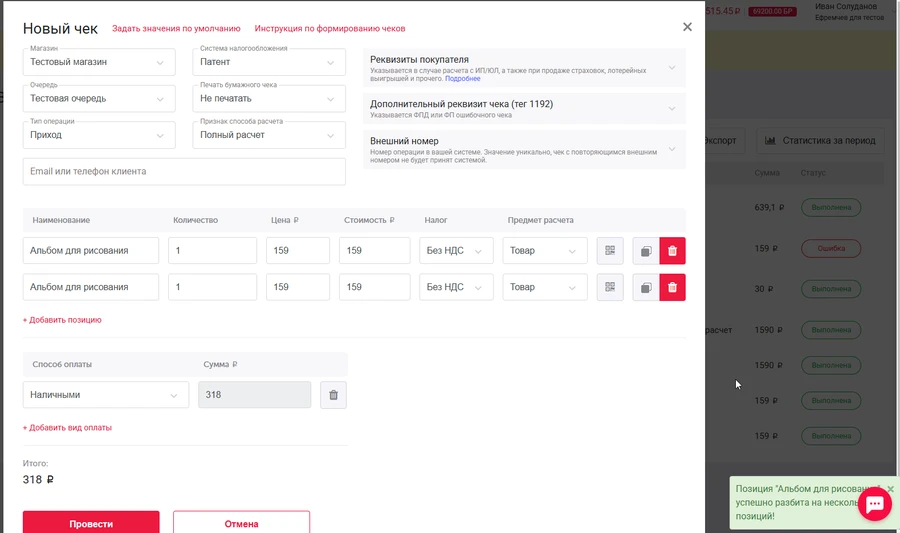The width and height of the screenshot is (900, 533).
Task: Click QR code icon in second item row
Action: [610, 287]
